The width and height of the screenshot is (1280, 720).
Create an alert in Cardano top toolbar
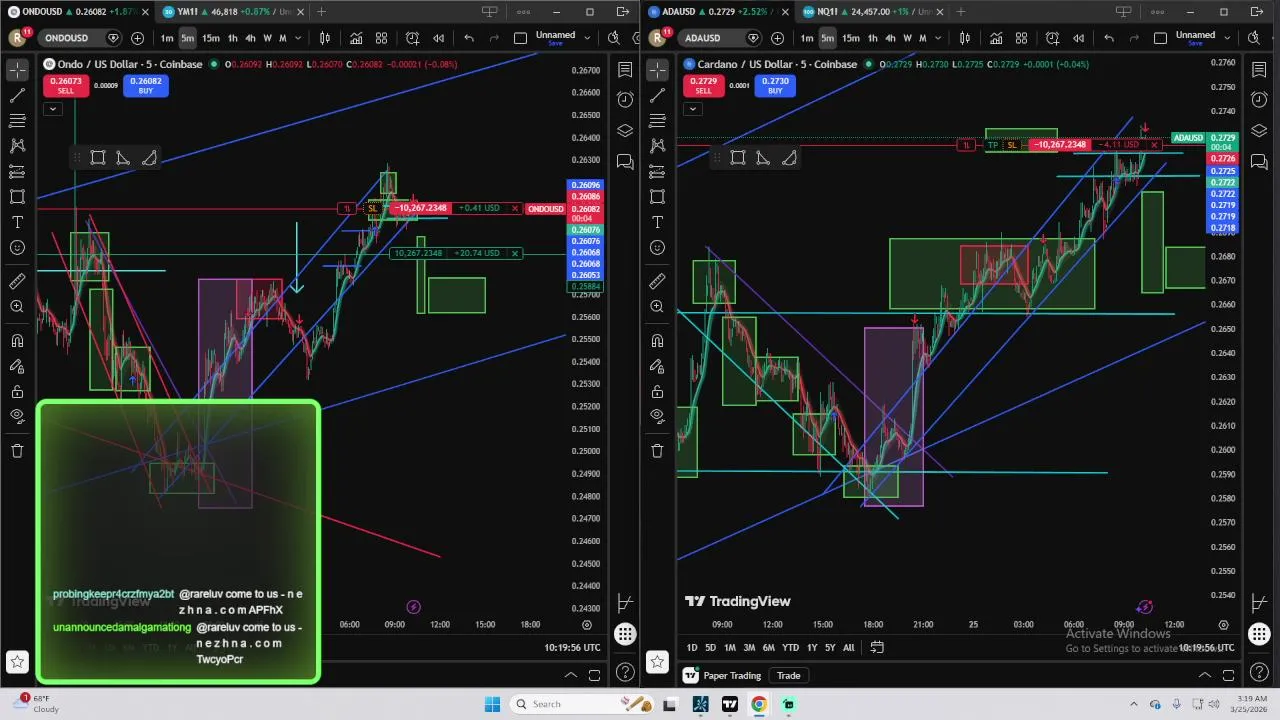click(x=1052, y=38)
